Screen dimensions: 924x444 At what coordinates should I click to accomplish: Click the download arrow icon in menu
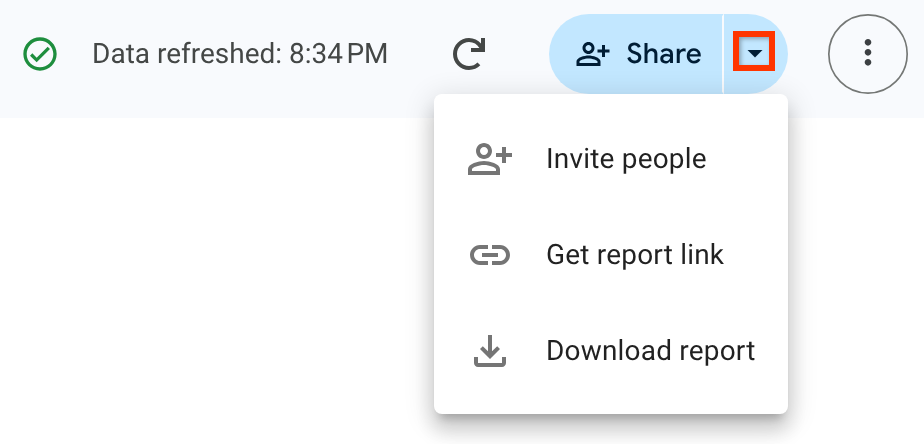coord(489,351)
